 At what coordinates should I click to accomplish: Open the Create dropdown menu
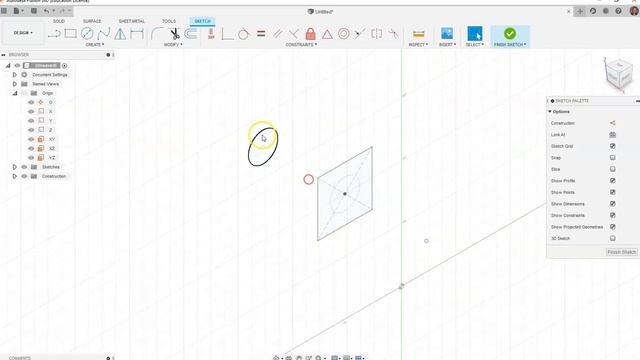(95, 44)
